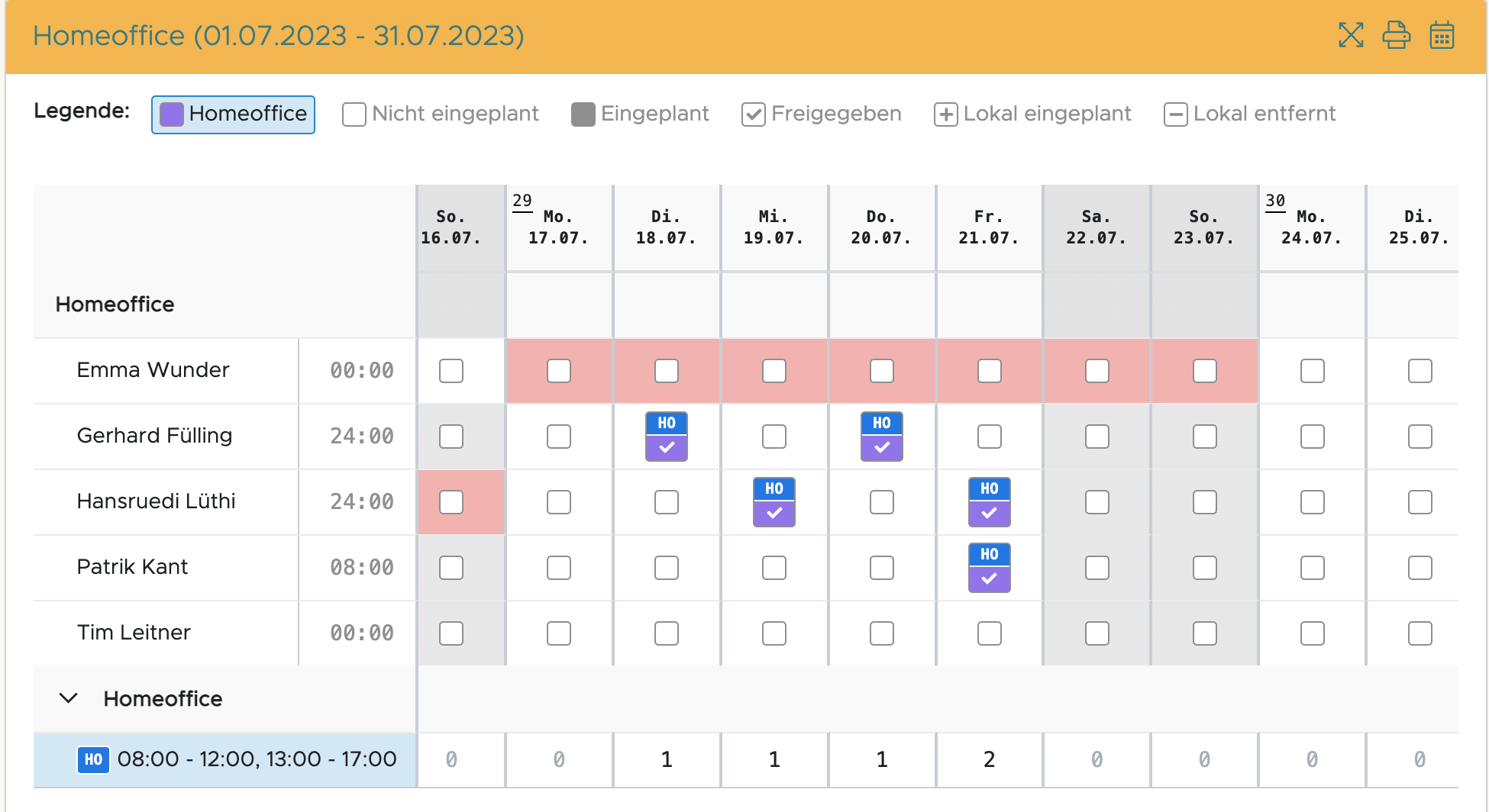Toggle Hansruedi Lüthi's checkbox on So. 16.07.

tap(451, 502)
